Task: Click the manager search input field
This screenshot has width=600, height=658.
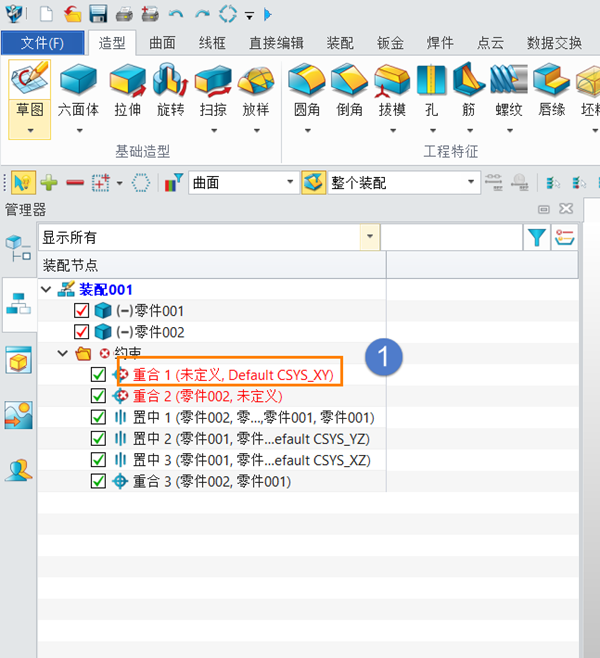Action: 451,238
